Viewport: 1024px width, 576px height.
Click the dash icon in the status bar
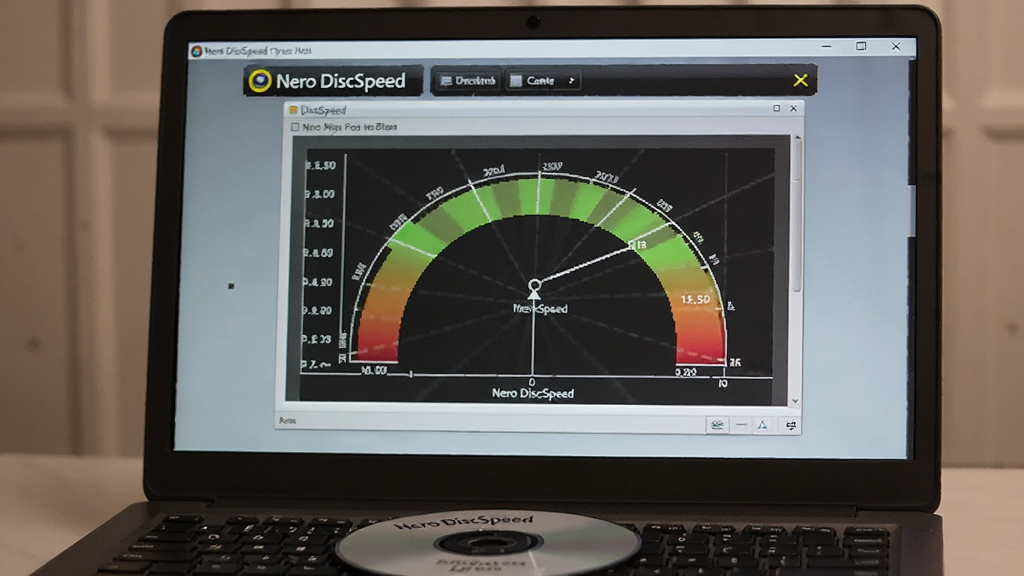click(741, 425)
